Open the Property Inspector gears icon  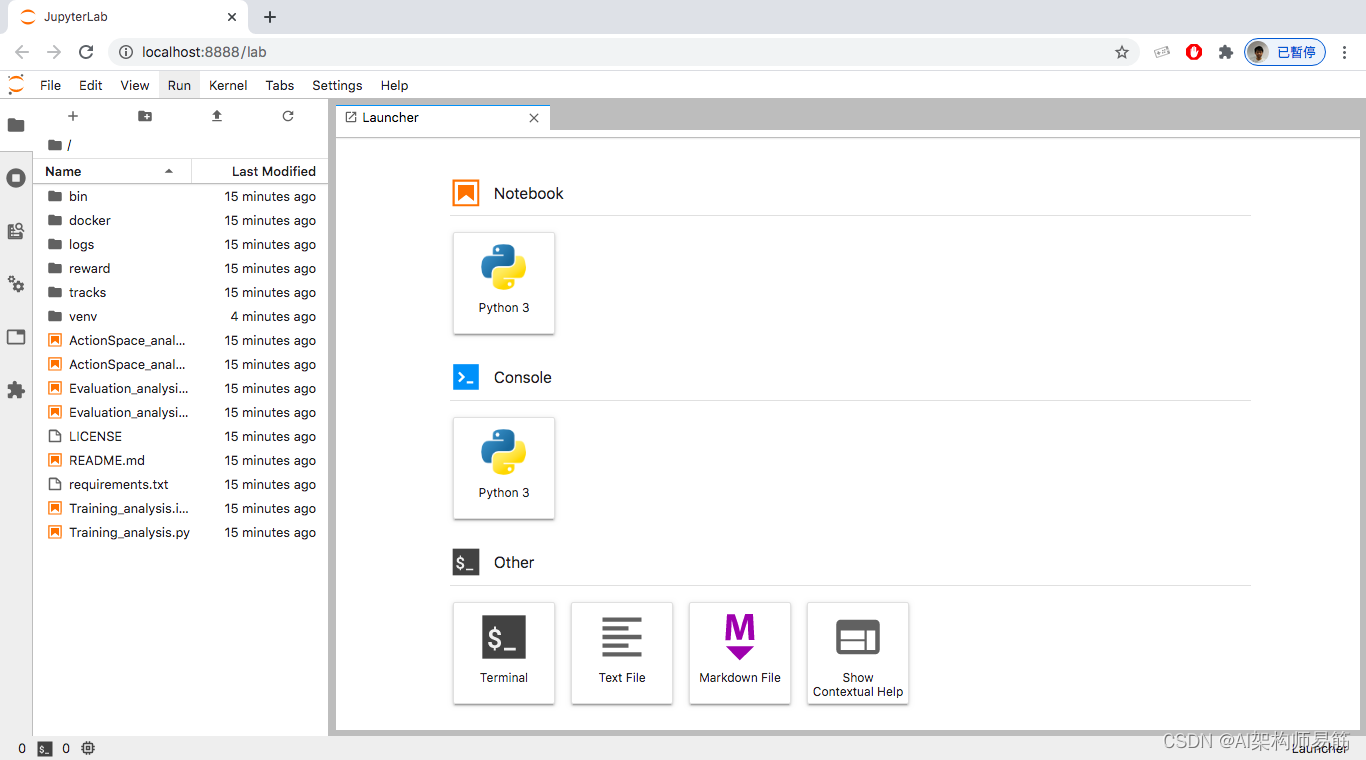(x=16, y=284)
